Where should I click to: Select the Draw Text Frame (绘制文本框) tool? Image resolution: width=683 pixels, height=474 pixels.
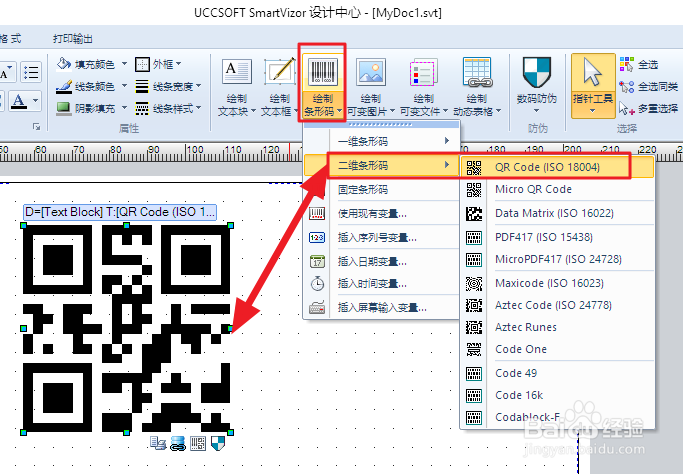click(x=279, y=88)
